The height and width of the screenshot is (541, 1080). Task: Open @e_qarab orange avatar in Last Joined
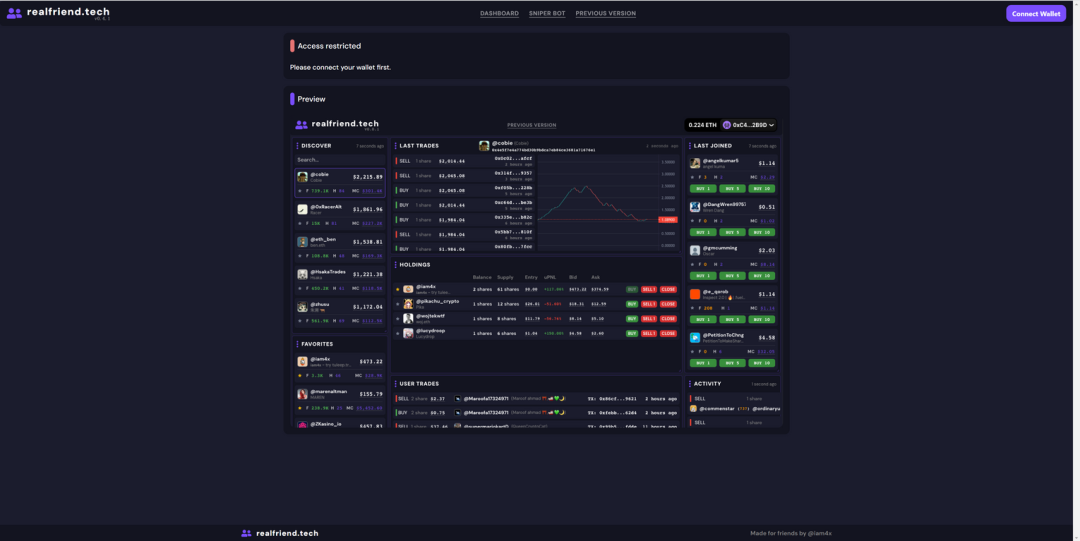695,294
